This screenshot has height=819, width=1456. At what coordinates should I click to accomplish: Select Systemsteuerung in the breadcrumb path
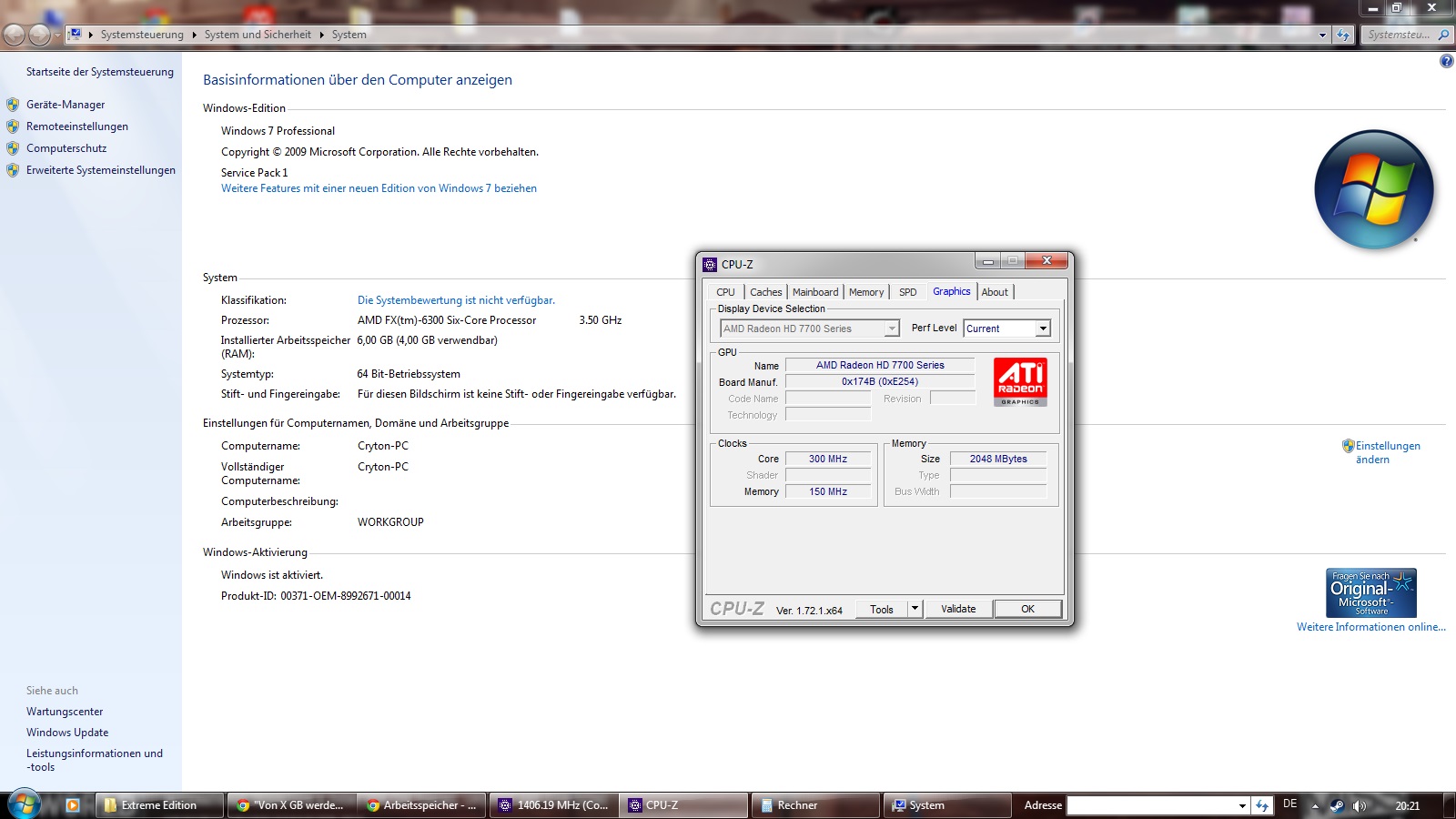pos(142,35)
